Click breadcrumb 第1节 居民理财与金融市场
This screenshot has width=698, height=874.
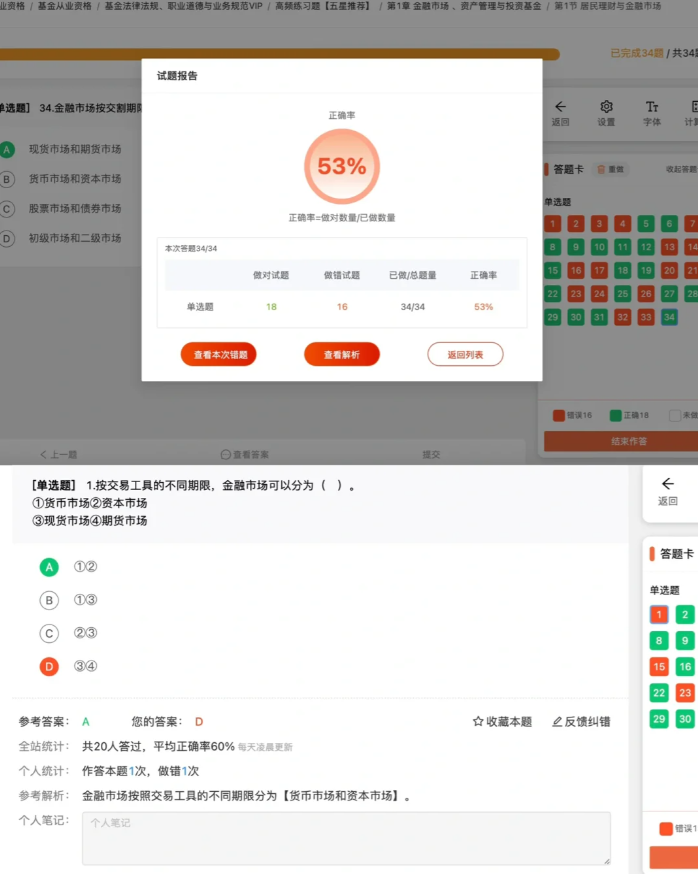coord(608,6)
